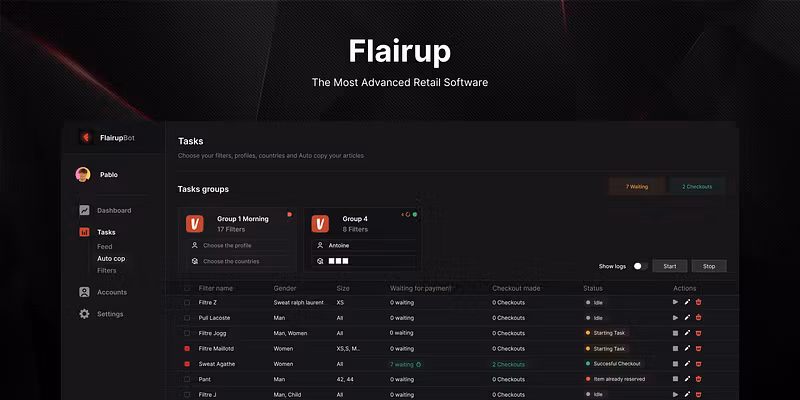800x400 pixels.
Task: Click the 7 Waiting badge
Action: (x=637, y=187)
